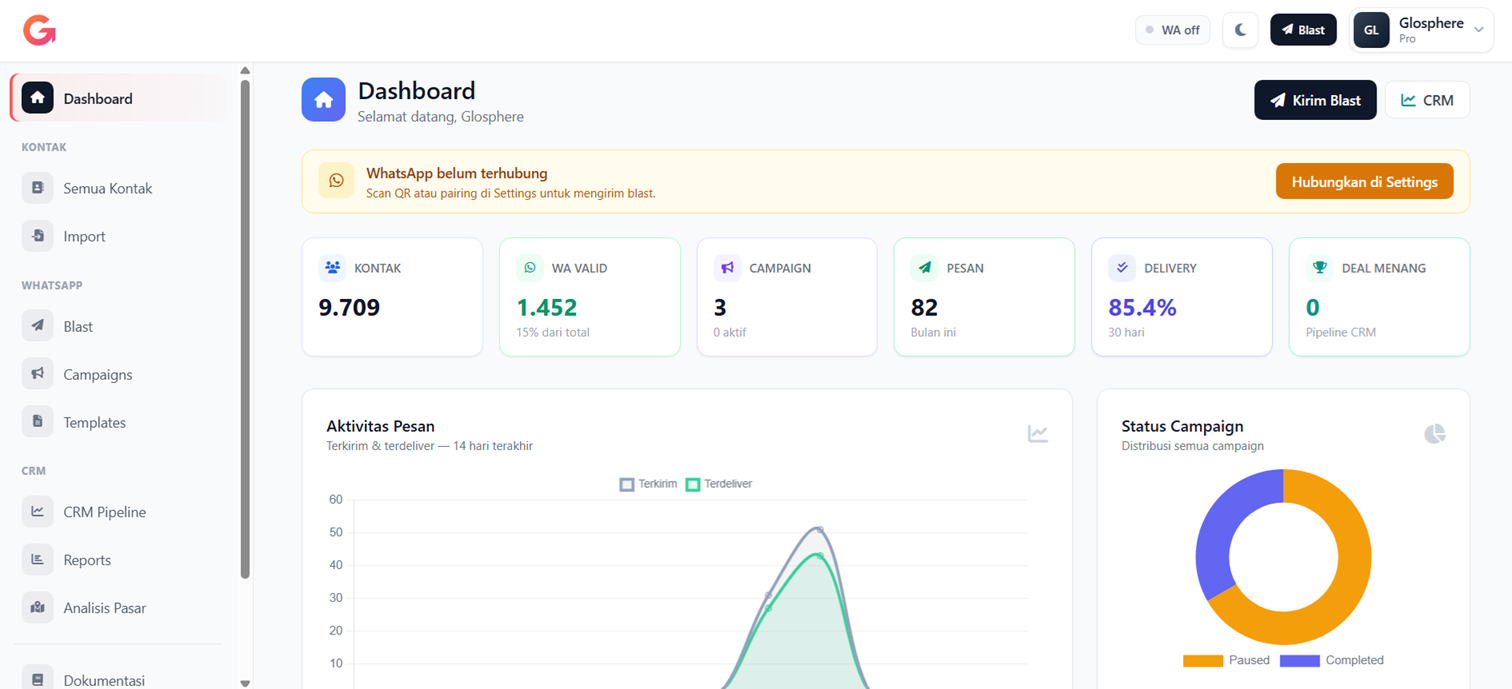The image size is (1512, 689).
Task: Click the Delivery value 85.4%
Action: coord(1142,308)
